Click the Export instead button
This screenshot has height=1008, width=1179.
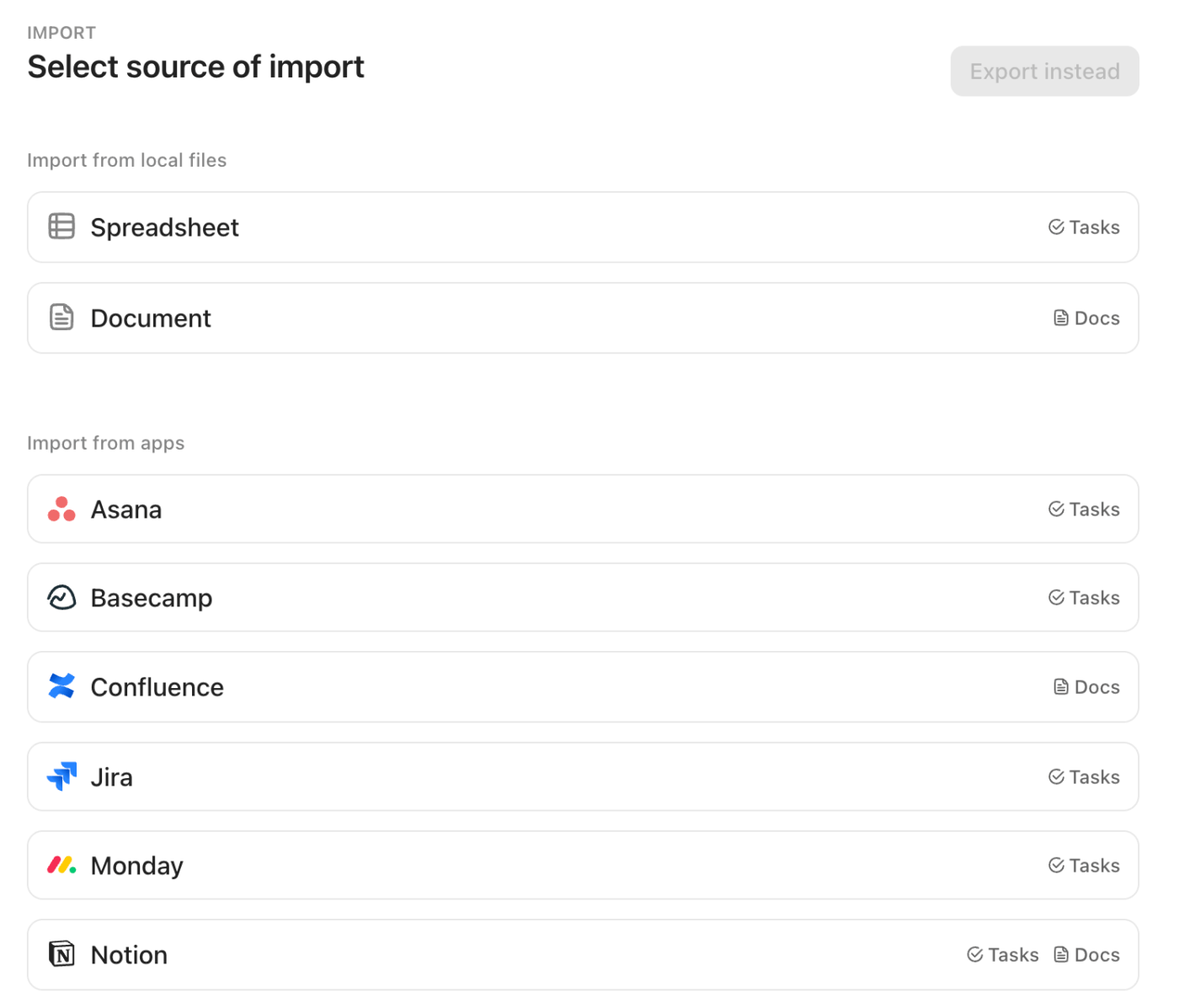pyautogui.click(x=1044, y=71)
